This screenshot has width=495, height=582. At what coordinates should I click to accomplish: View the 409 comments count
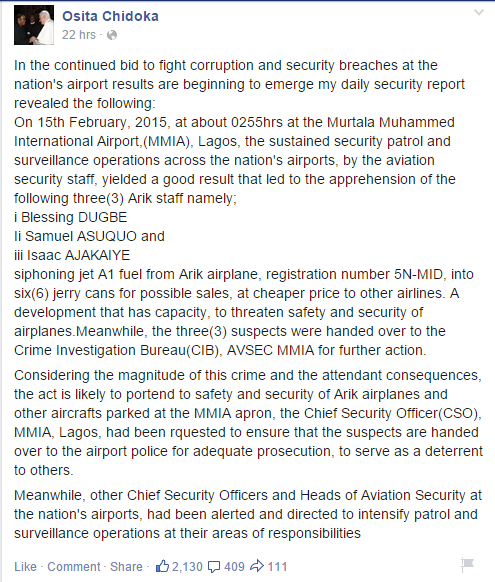234,566
